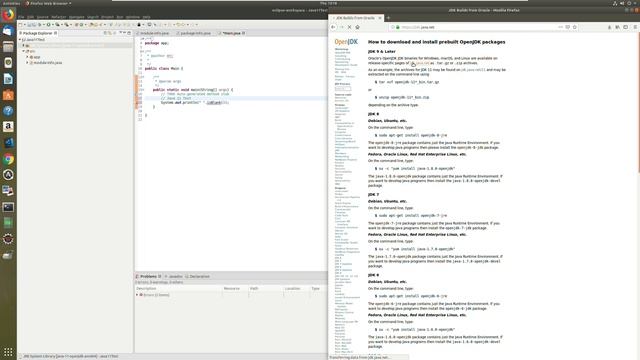Open LibreOffice Writer from the dock
This screenshot has width=640, height=360.
click(8, 79)
